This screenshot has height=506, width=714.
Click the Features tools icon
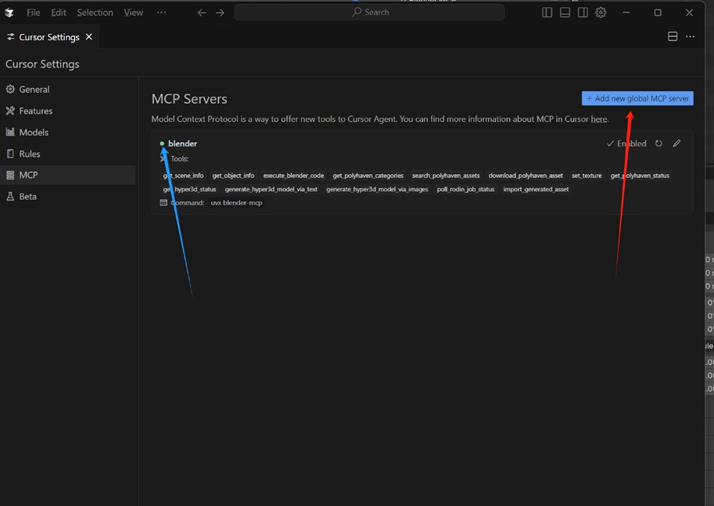click(x=10, y=111)
